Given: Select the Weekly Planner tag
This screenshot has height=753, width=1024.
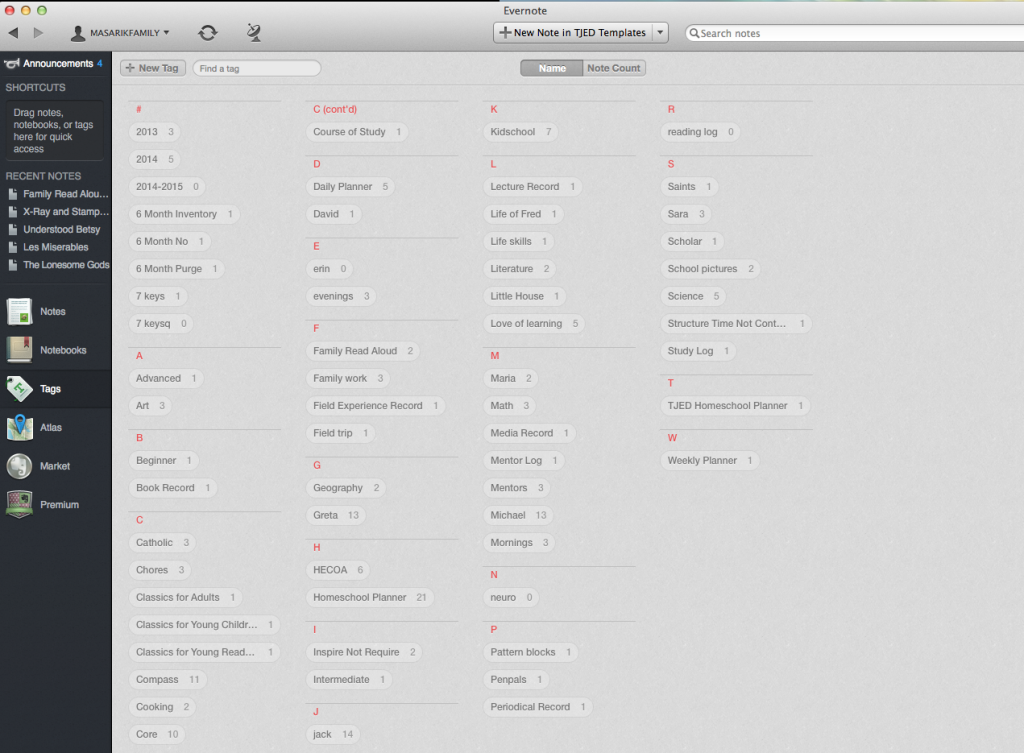Looking at the screenshot, I should [x=710, y=460].
